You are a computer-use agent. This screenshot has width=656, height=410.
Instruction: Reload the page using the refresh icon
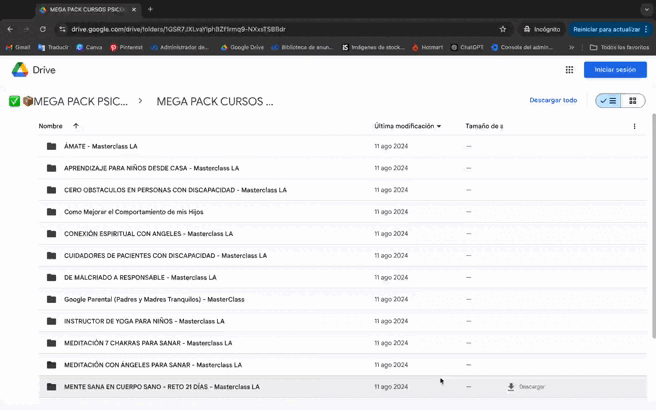tap(43, 29)
